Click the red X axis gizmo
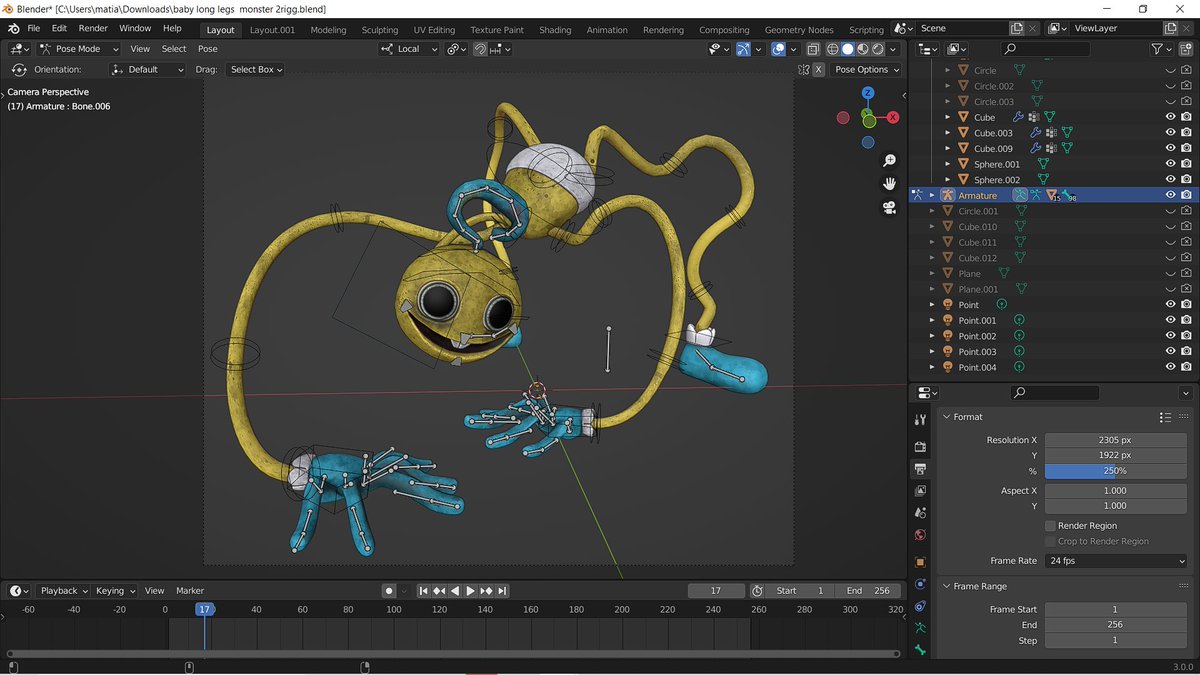The height and width of the screenshot is (675, 1200). 893,117
